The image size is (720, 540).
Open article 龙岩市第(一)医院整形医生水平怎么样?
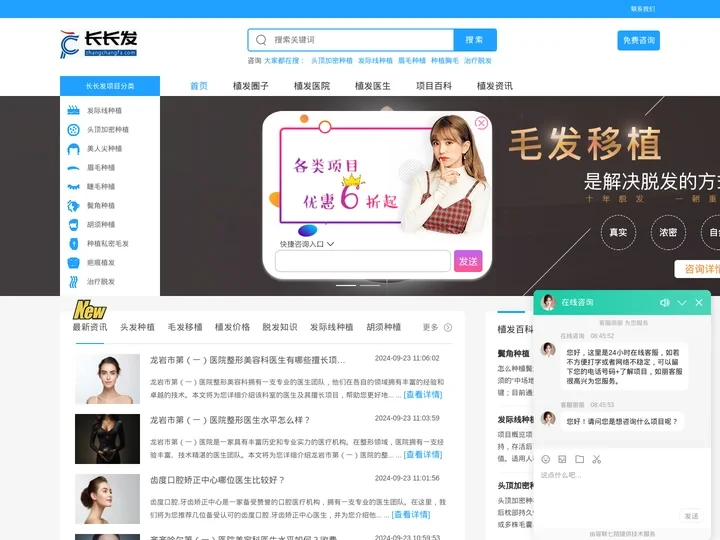coord(230,420)
